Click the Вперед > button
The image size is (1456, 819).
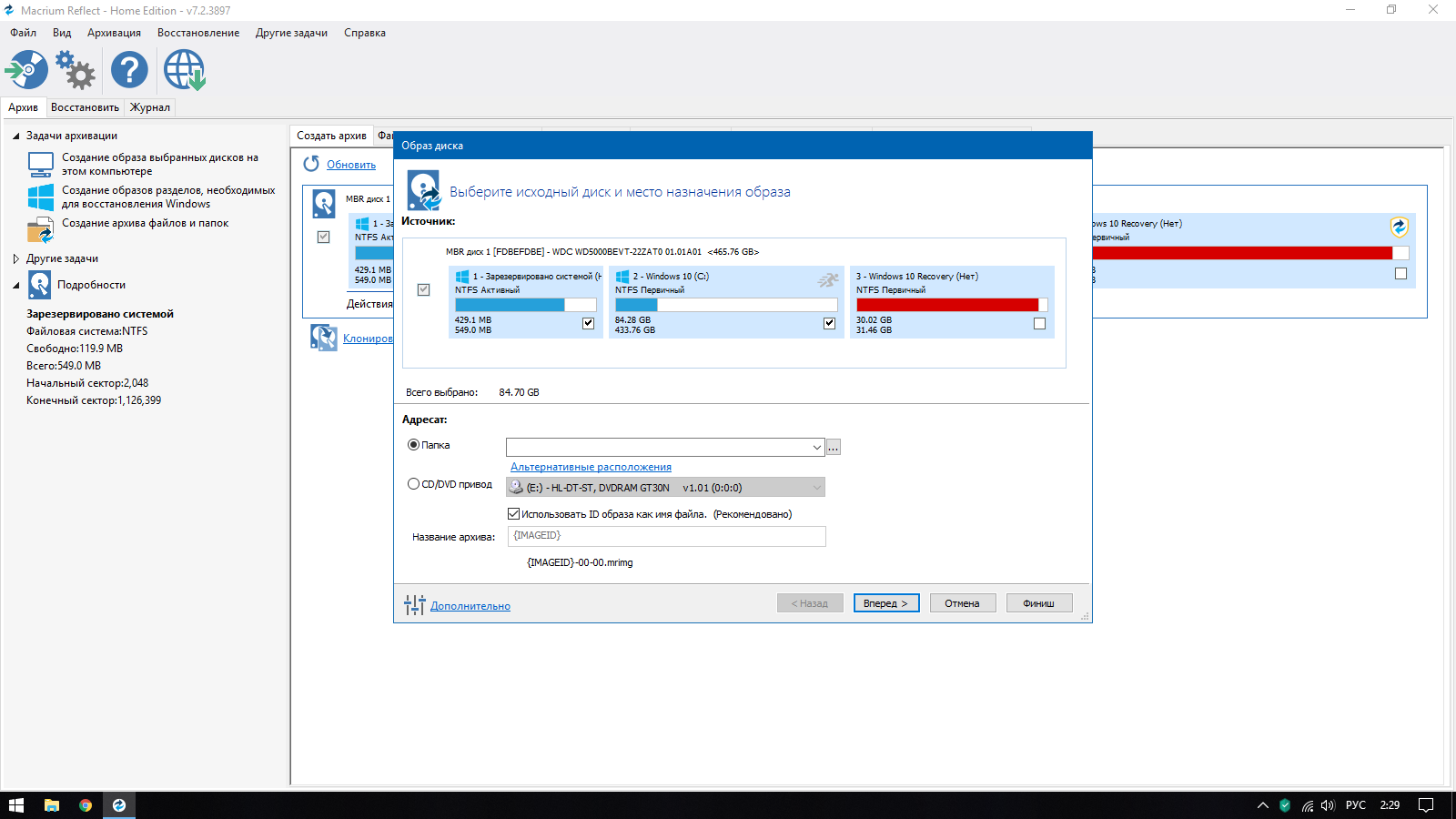coord(885,603)
